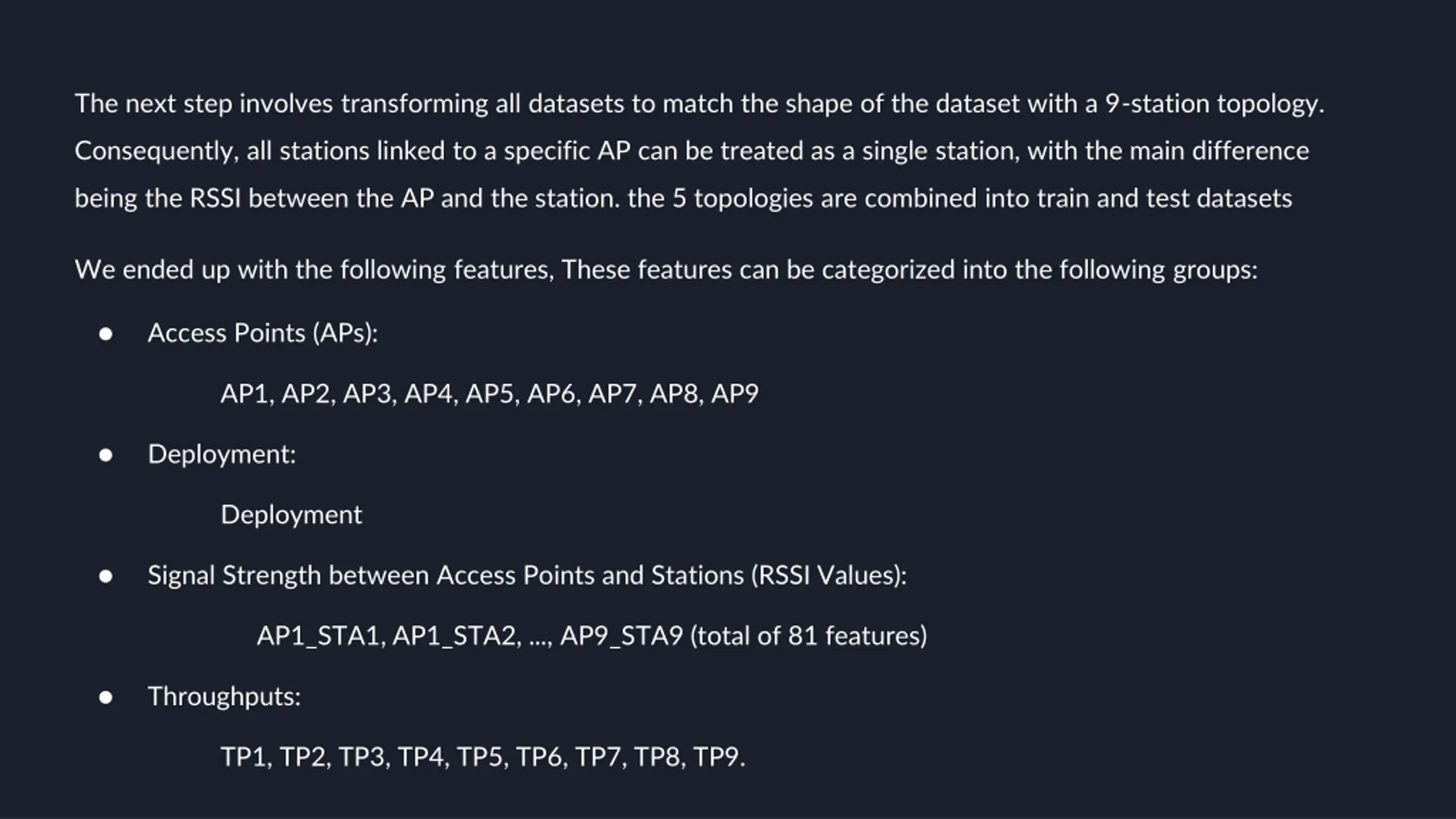Image resolution: width=1456 pixels, height=819 pixels.
Task: Click the 'AP1_STA1, AP1_STA2' feature line
Action: (x=591, y=636)
